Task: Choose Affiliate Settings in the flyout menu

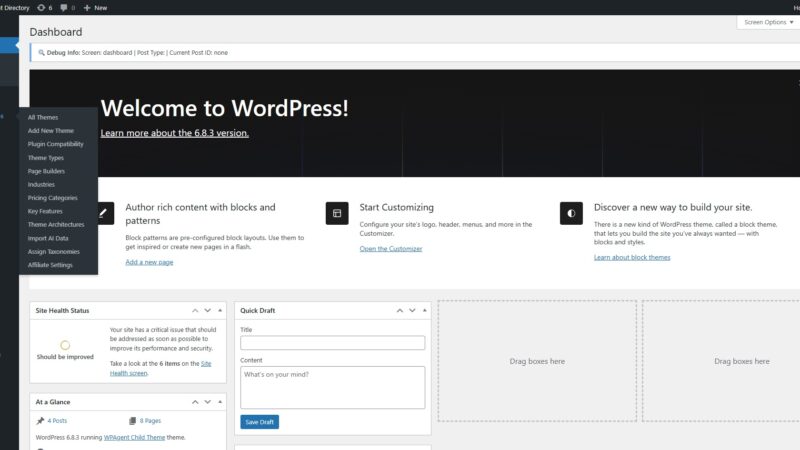Action: tap(50, 265)
